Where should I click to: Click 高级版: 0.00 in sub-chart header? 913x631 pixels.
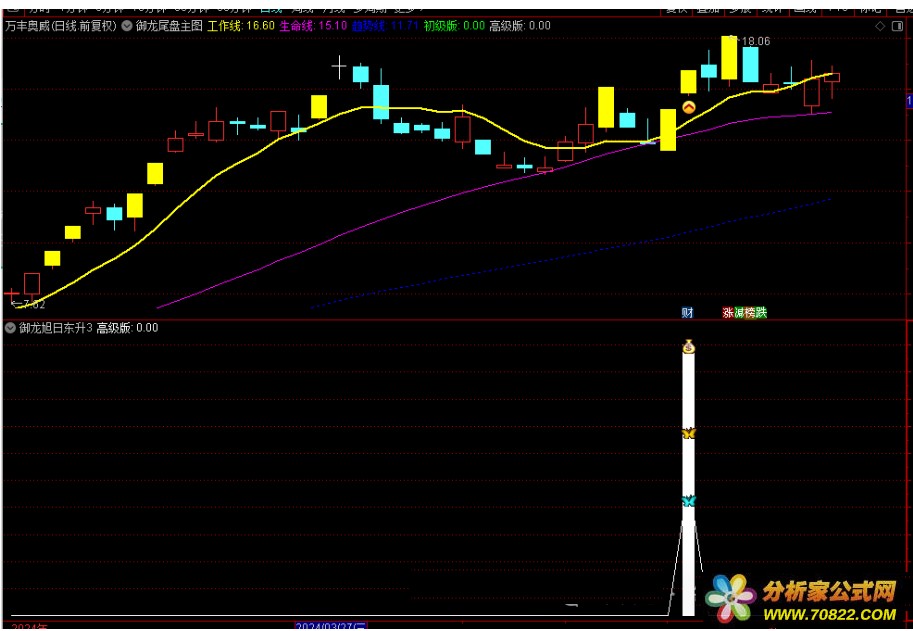pos(127,328)
